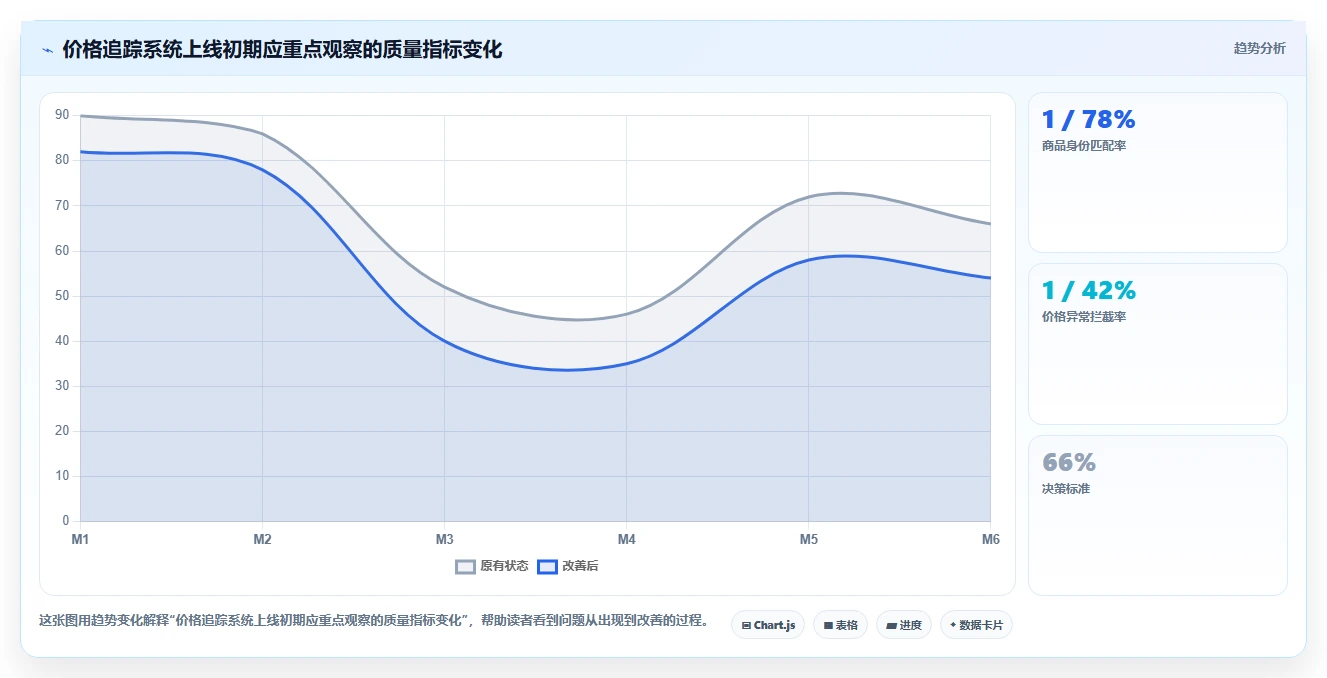Select the 进度 tag
Screen dimensions: 1327x678
coord(903,625)
